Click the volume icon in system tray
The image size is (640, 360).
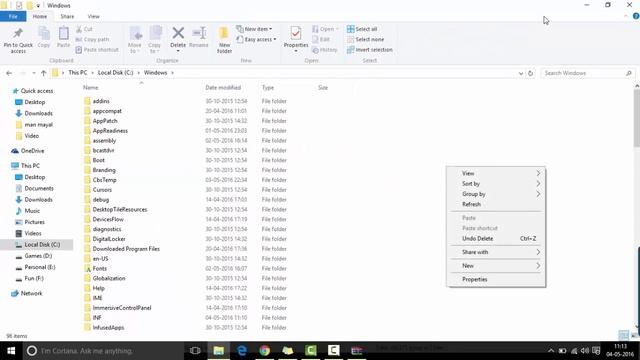click(585, 351)
